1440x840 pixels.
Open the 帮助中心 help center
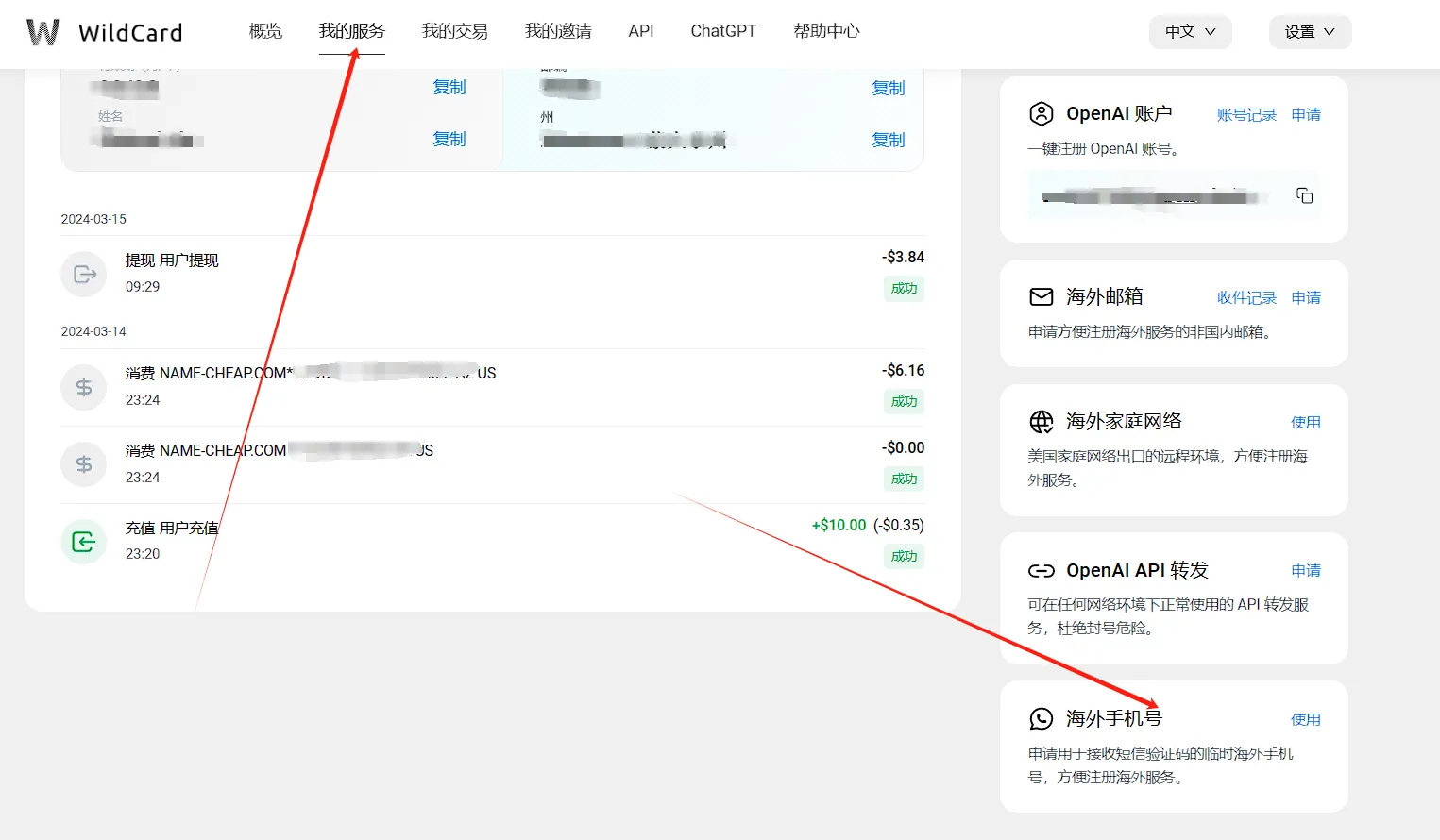coord(826,31)
